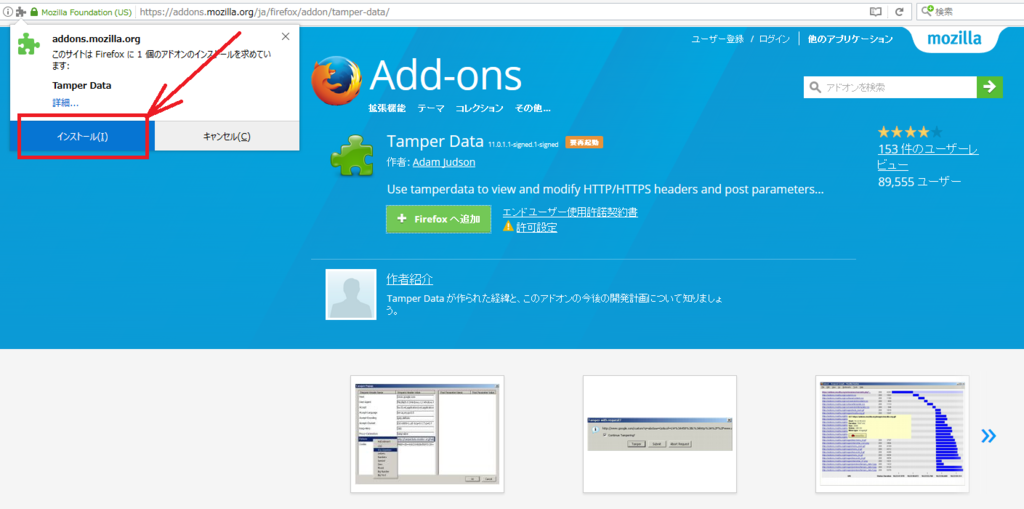Click the 89,555 users count text
The height and width of the screenshot is (509, 1024).
(920, 182)
